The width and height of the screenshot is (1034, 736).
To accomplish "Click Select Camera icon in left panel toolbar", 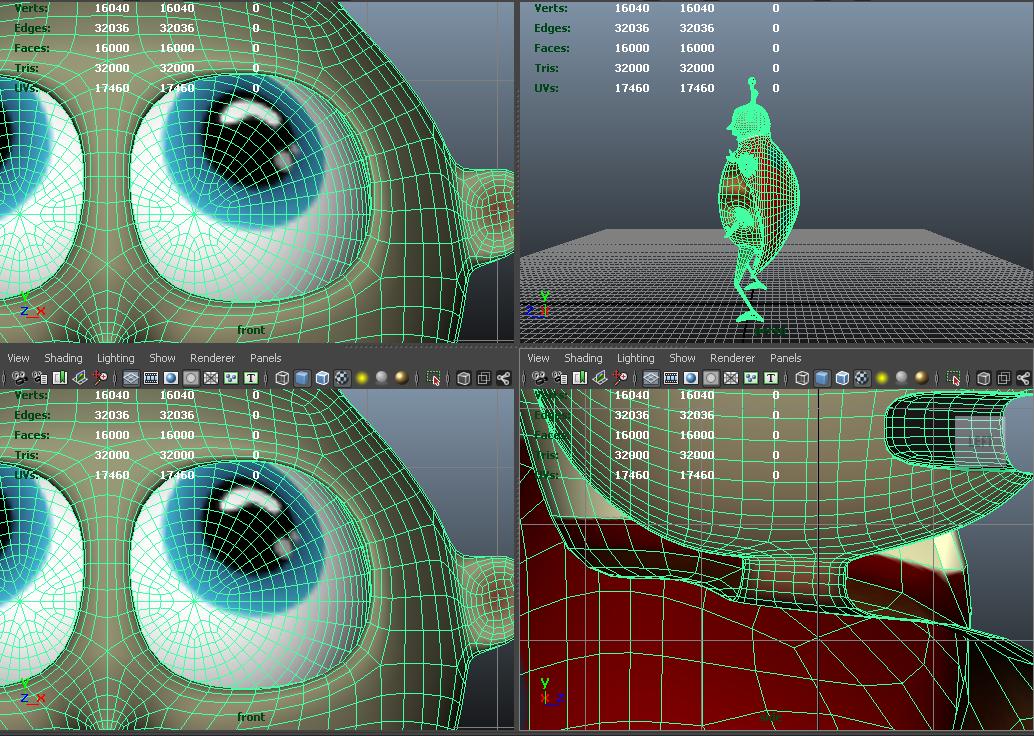I will [x=20, y=378].
